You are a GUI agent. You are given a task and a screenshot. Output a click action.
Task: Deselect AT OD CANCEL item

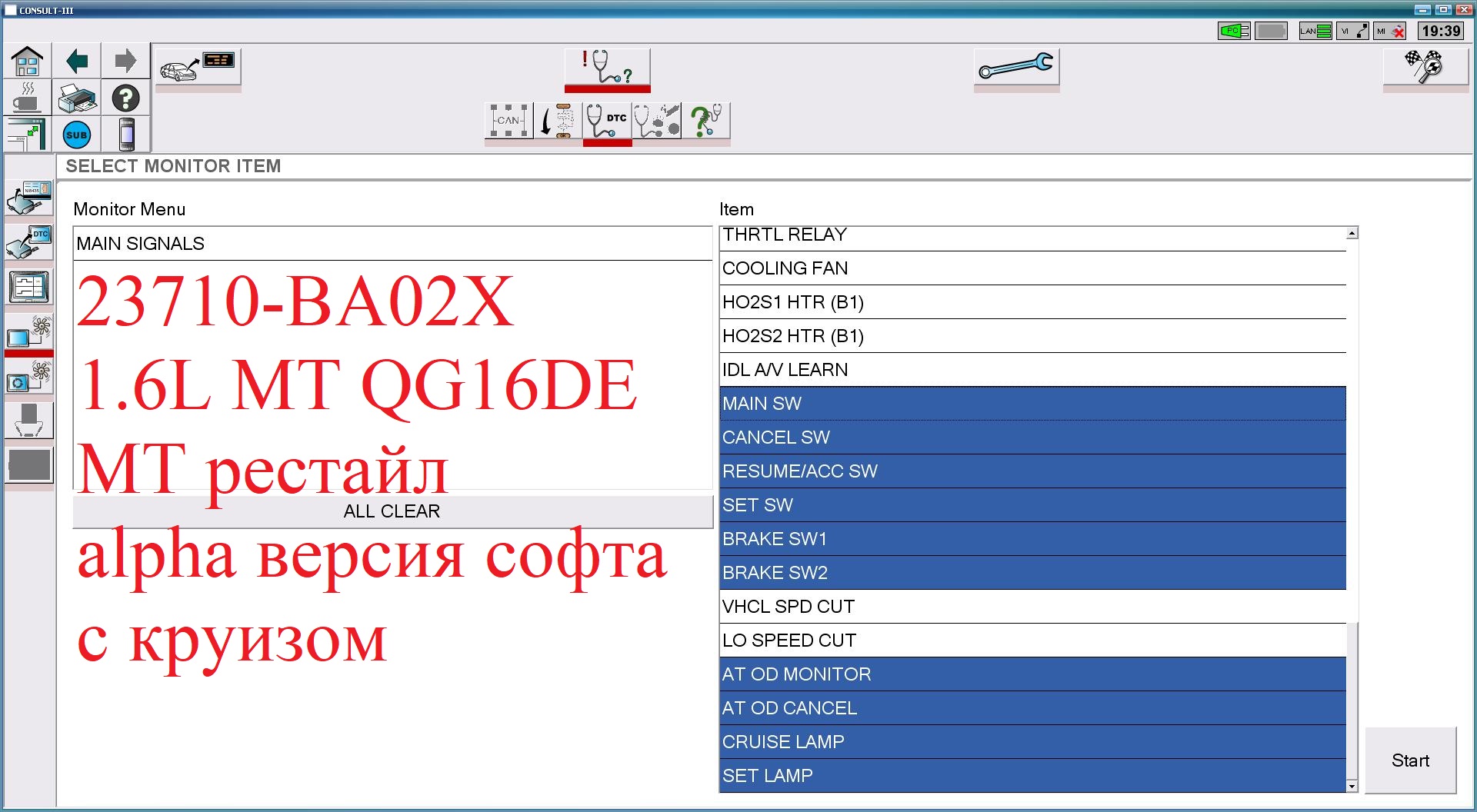[x=1032, y=708]
